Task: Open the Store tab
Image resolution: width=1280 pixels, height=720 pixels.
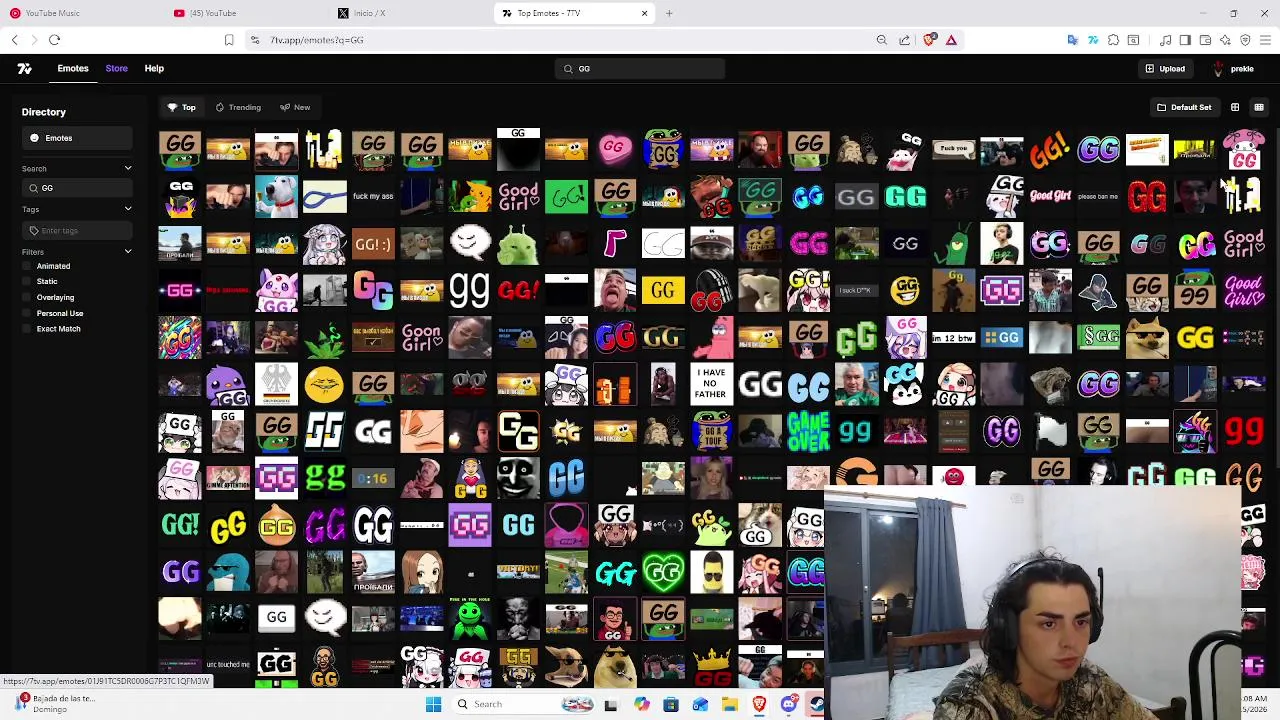Action: click(x=116, y=68)
